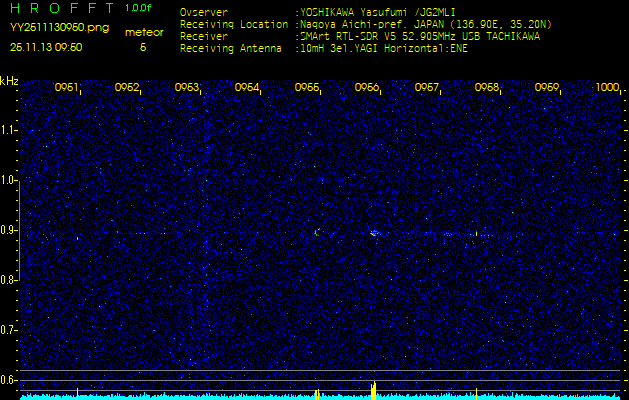
Task: Click the yellow echo streak near 0958
Action: 476,233
